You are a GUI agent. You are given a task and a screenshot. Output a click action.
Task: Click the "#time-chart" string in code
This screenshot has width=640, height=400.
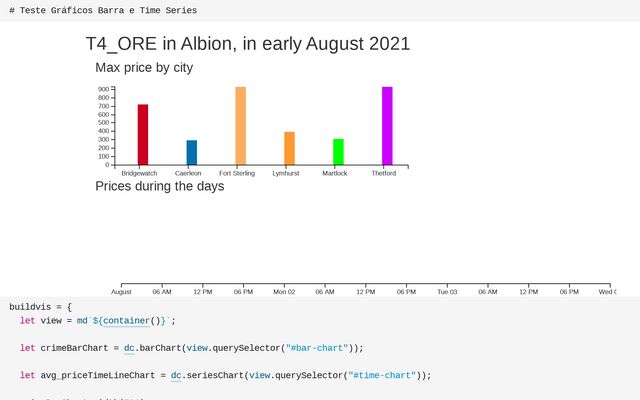382,376
